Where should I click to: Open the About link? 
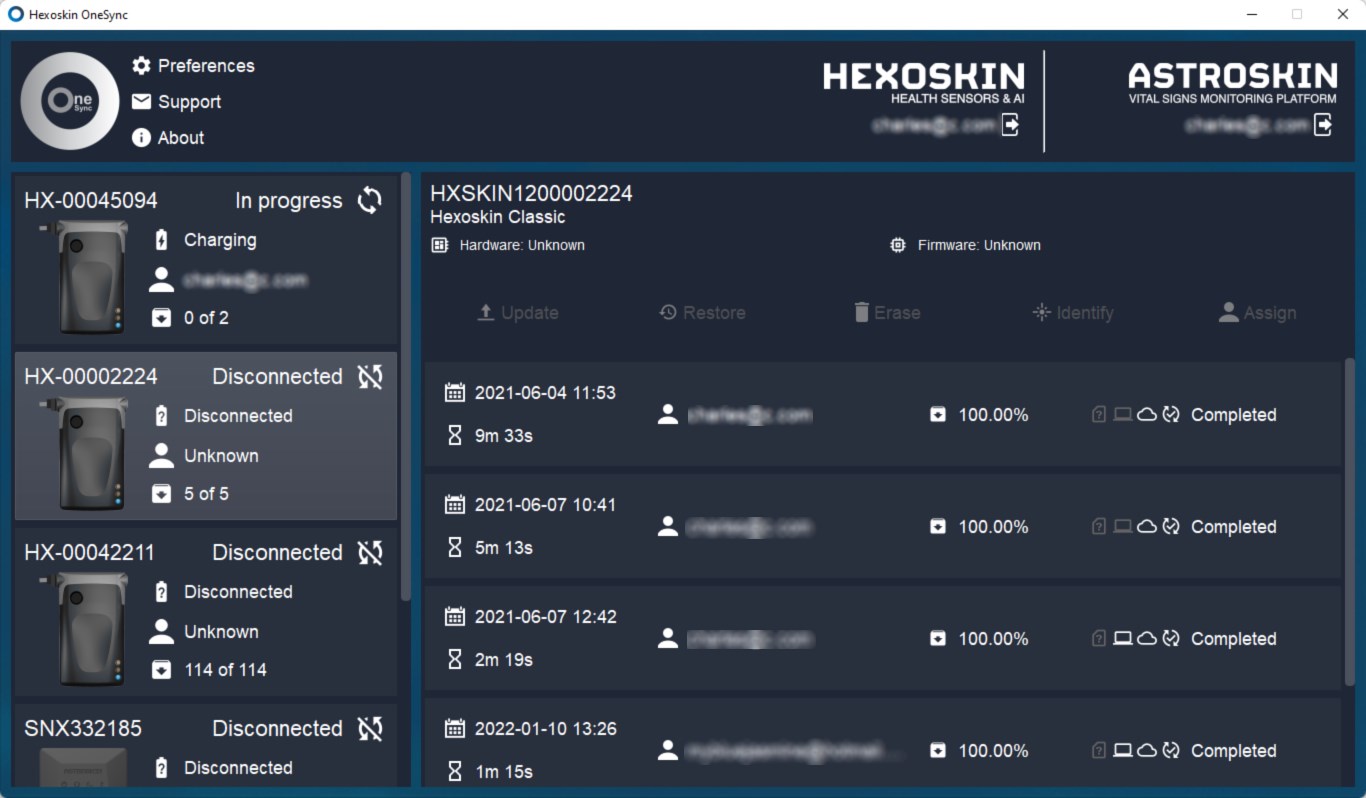pyautogui.click(x=181, y=138)
